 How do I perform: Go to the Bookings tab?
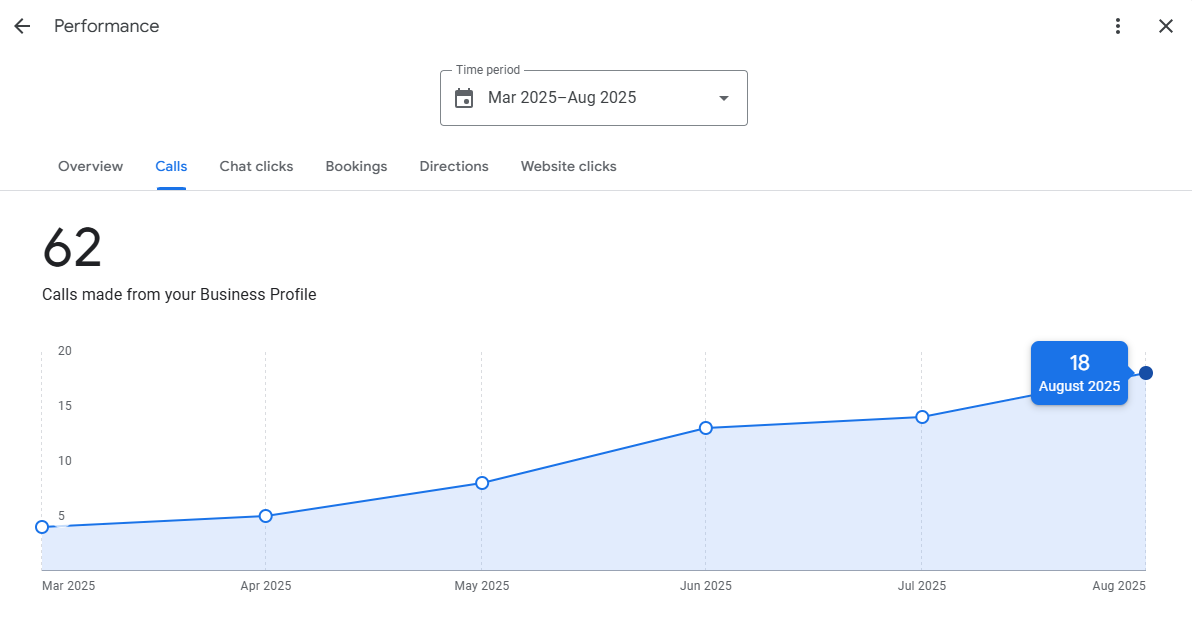coord(356,166)
